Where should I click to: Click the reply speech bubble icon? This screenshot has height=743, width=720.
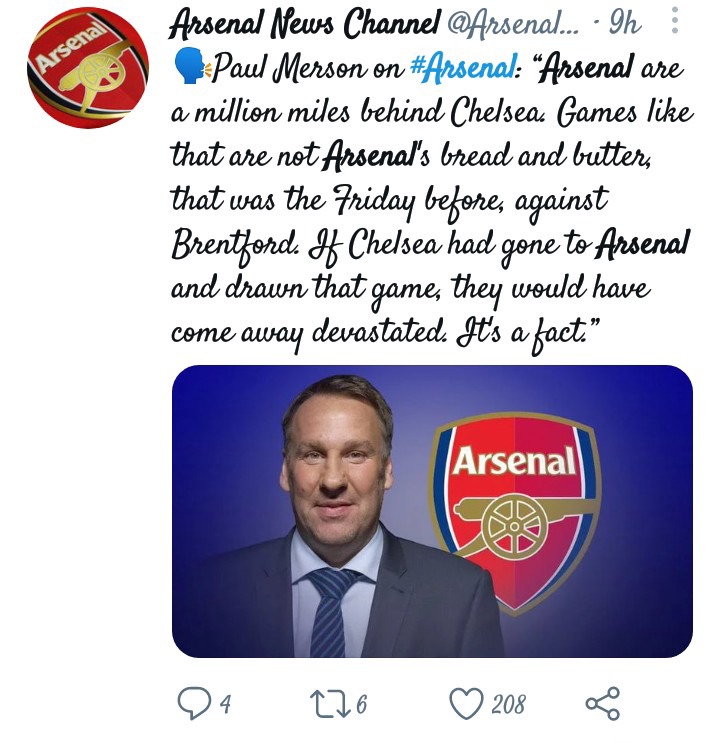point(194,704)
